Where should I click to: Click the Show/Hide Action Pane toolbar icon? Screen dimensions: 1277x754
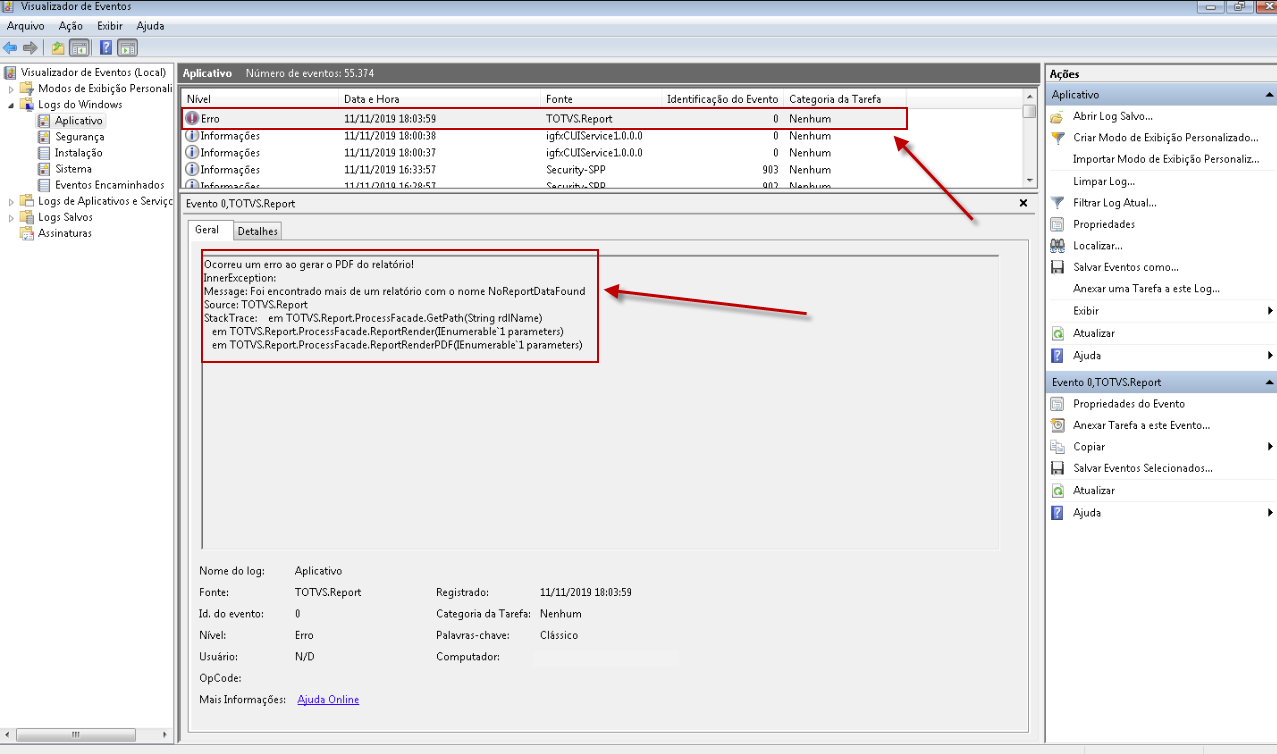coord(127,47)
